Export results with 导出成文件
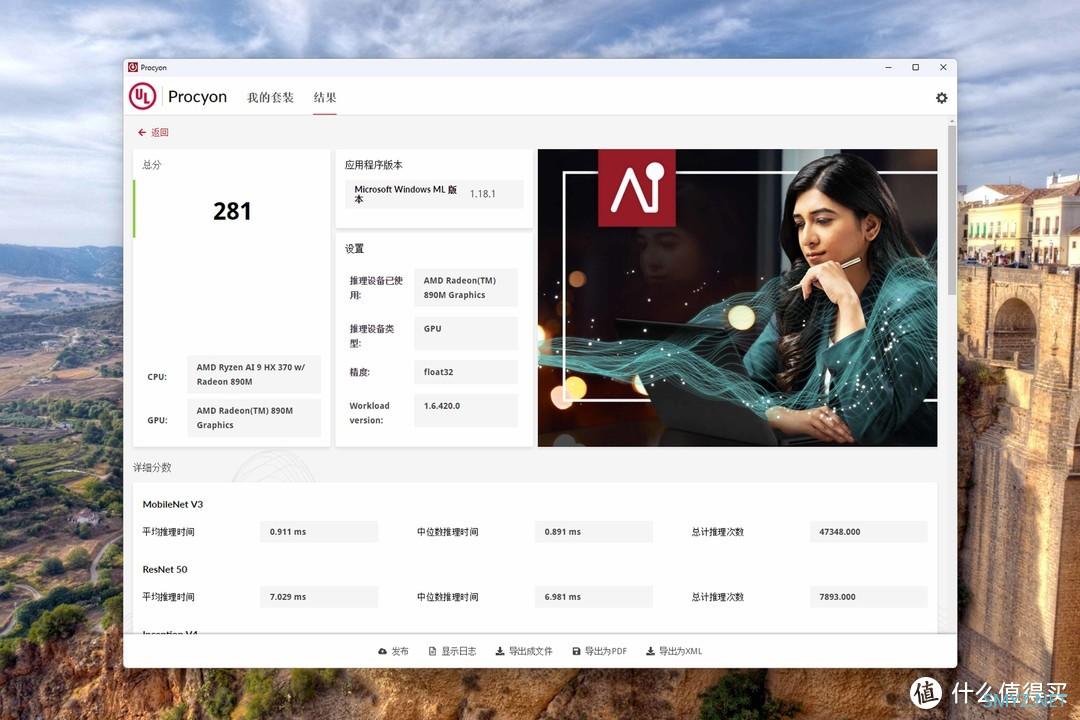This screenshot has height=720, width=1080. 524,651
